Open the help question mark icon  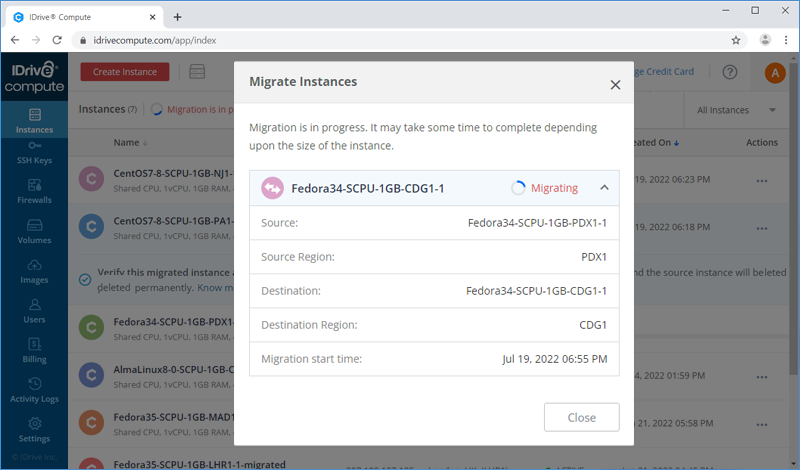click(x=730, y=72)
